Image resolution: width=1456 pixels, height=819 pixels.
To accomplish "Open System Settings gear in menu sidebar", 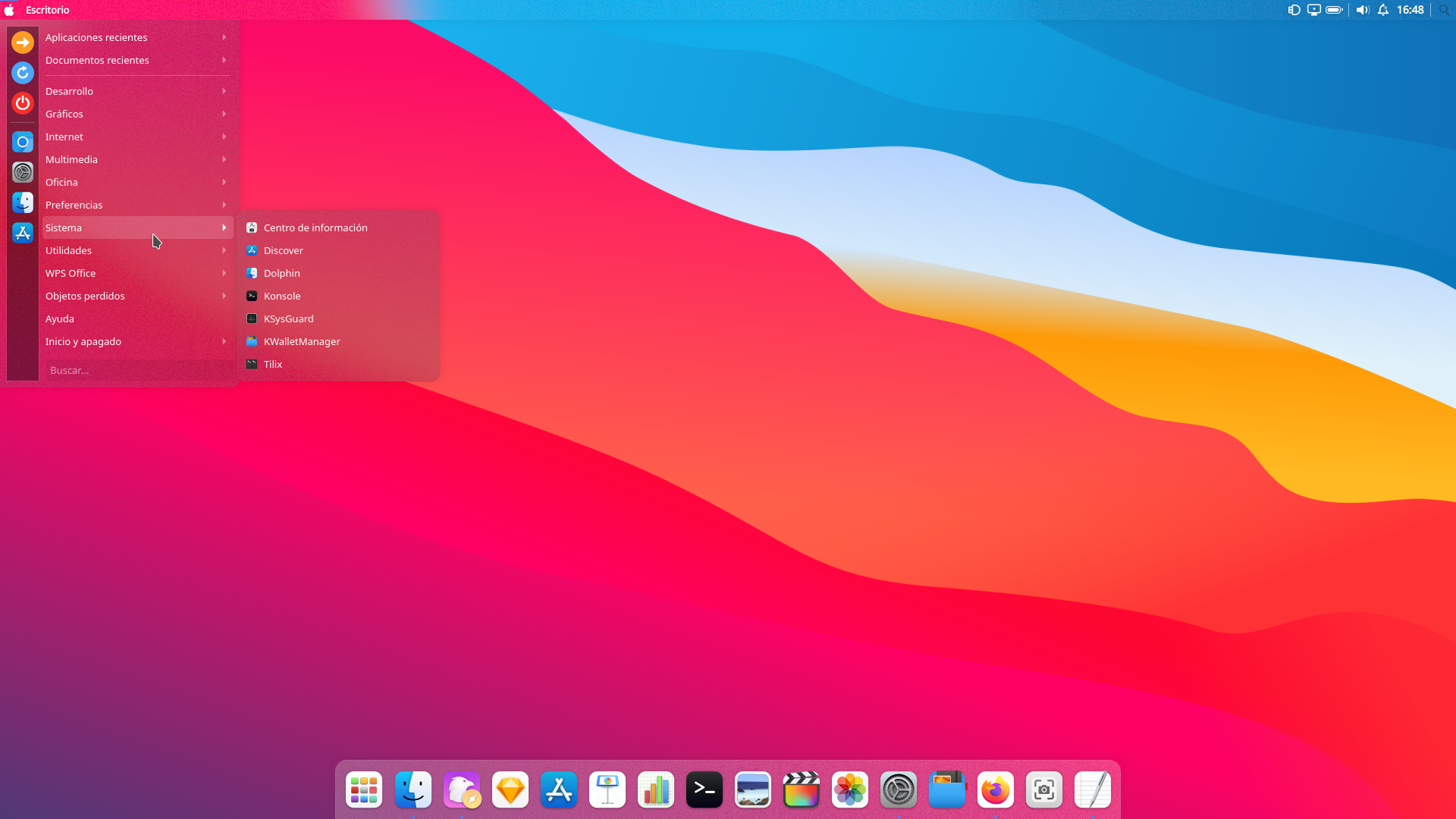I will [x=23, y=172].
